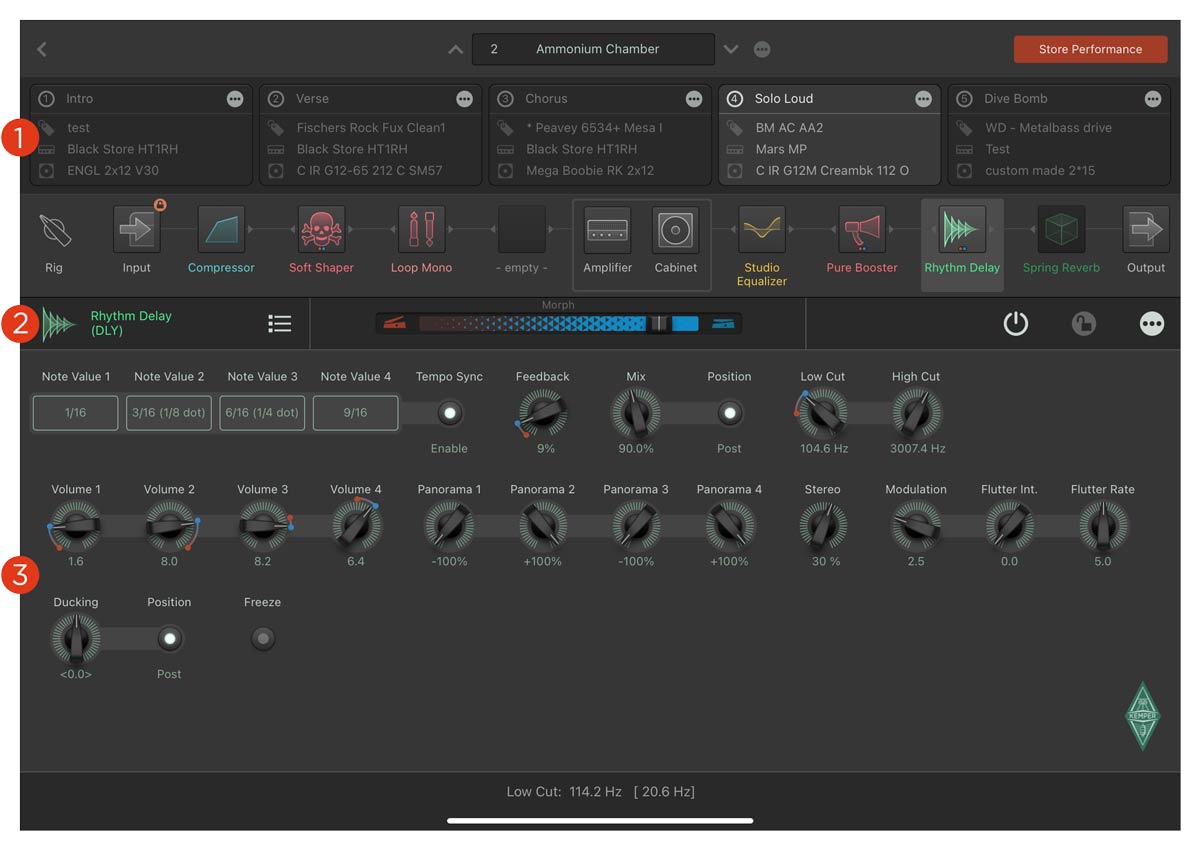Select the Intro performance slot
This screenshot has width=1200, height=850.
coord(141,135)
